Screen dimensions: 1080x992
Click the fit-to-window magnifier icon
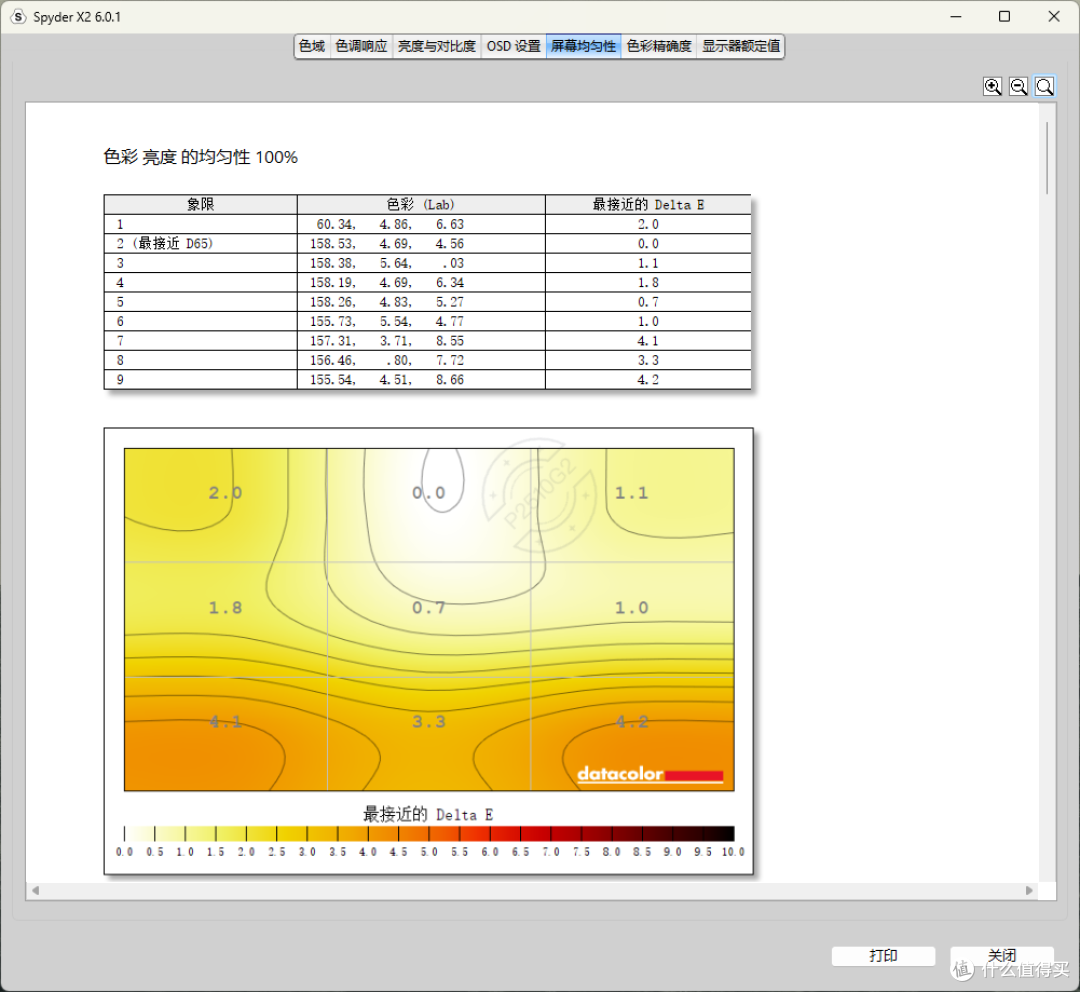[1045, 86]
